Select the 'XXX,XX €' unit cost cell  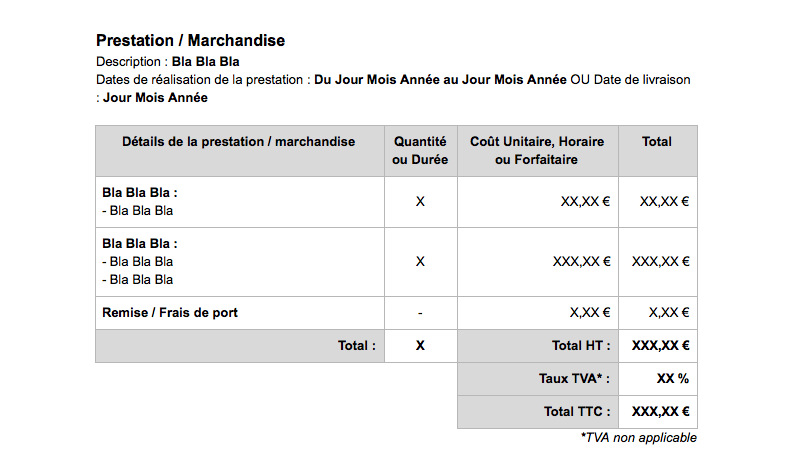581,261
